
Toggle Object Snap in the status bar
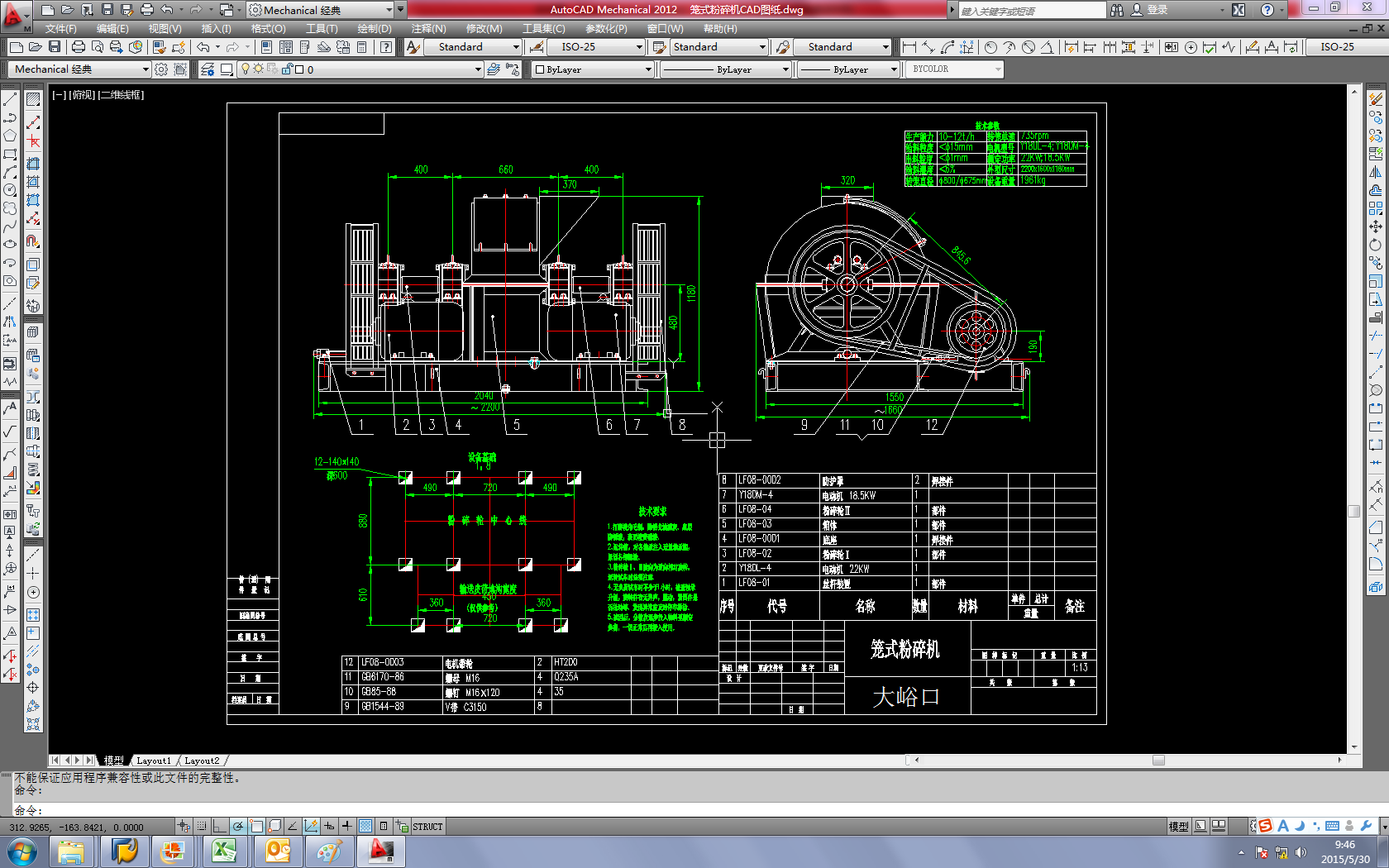coord(256,827)
